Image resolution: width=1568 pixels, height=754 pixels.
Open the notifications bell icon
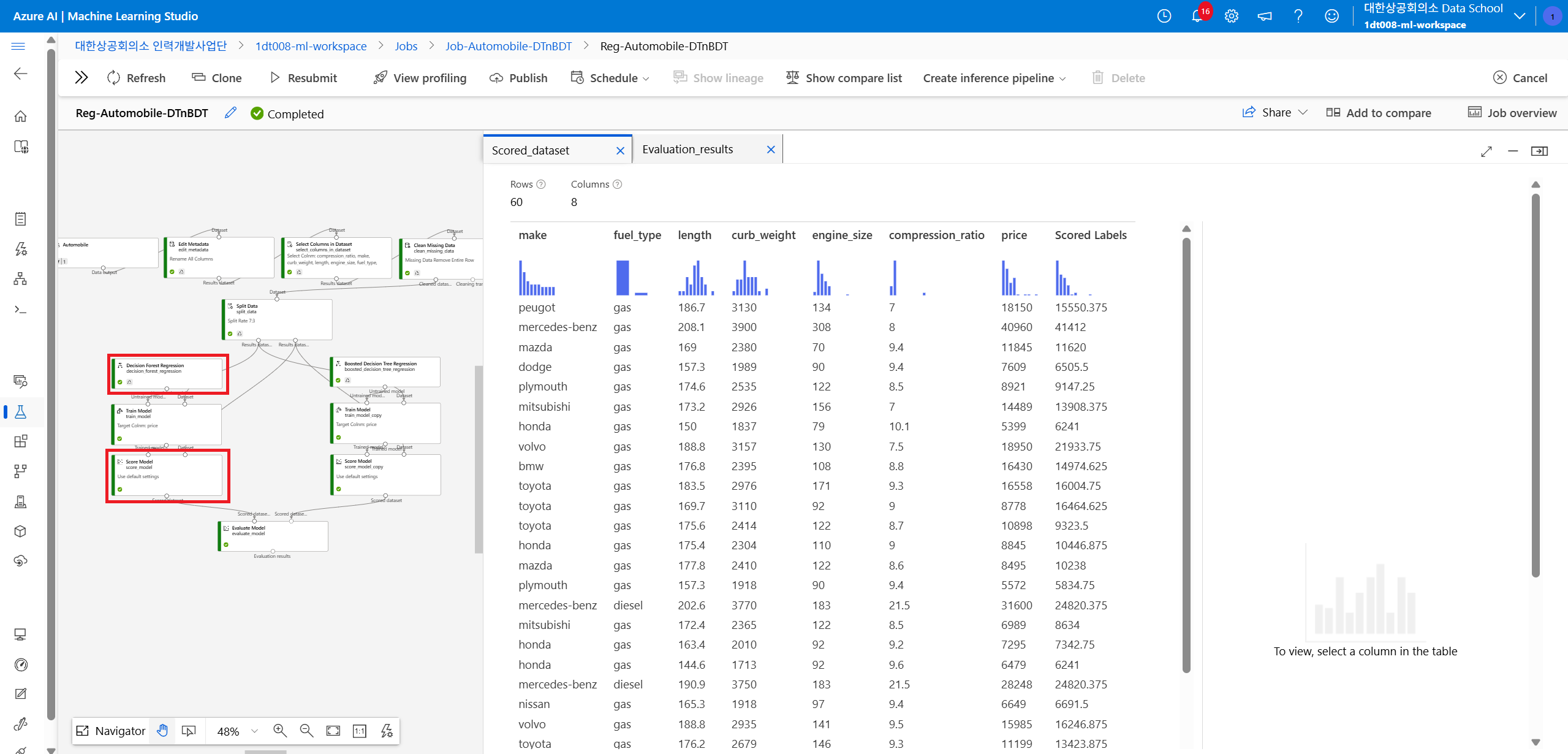1196,16
